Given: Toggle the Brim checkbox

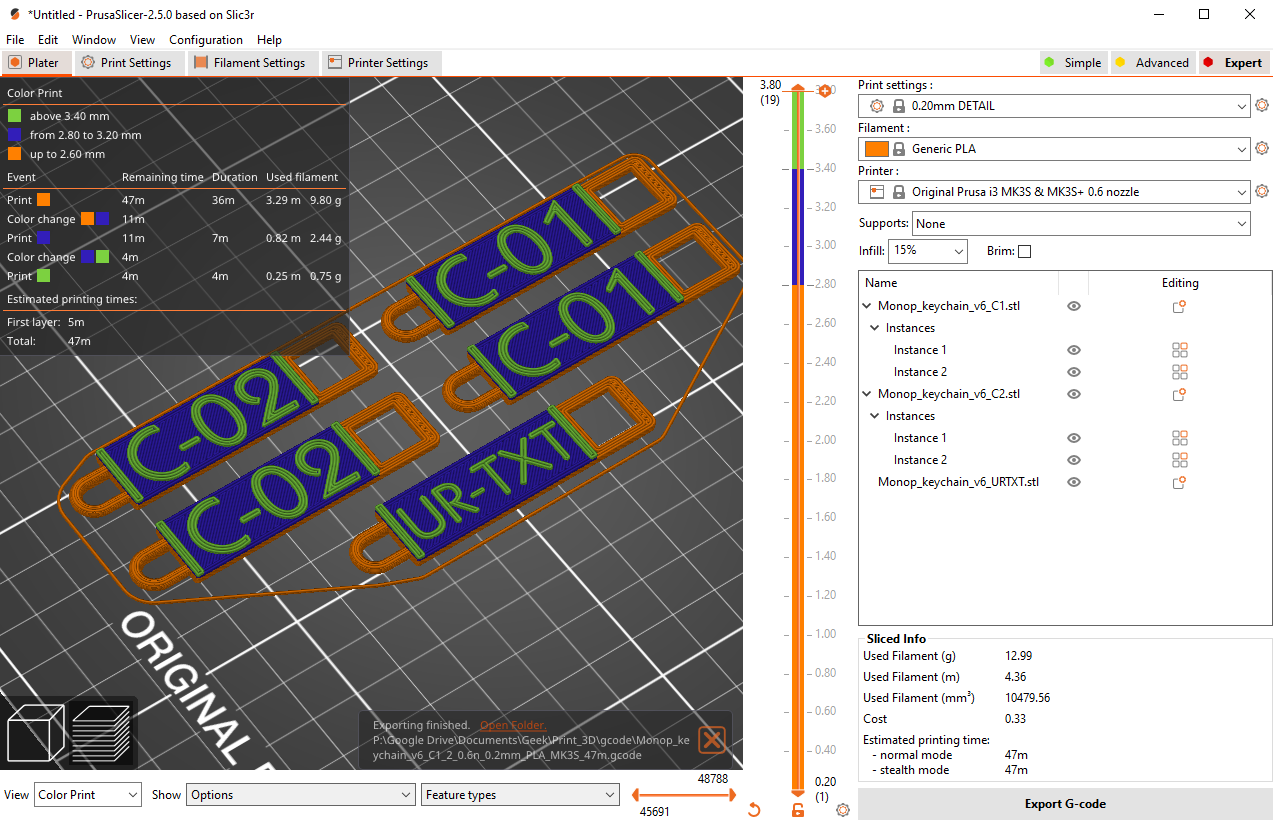Looking at the screenshot, I should click(1024, 252).
